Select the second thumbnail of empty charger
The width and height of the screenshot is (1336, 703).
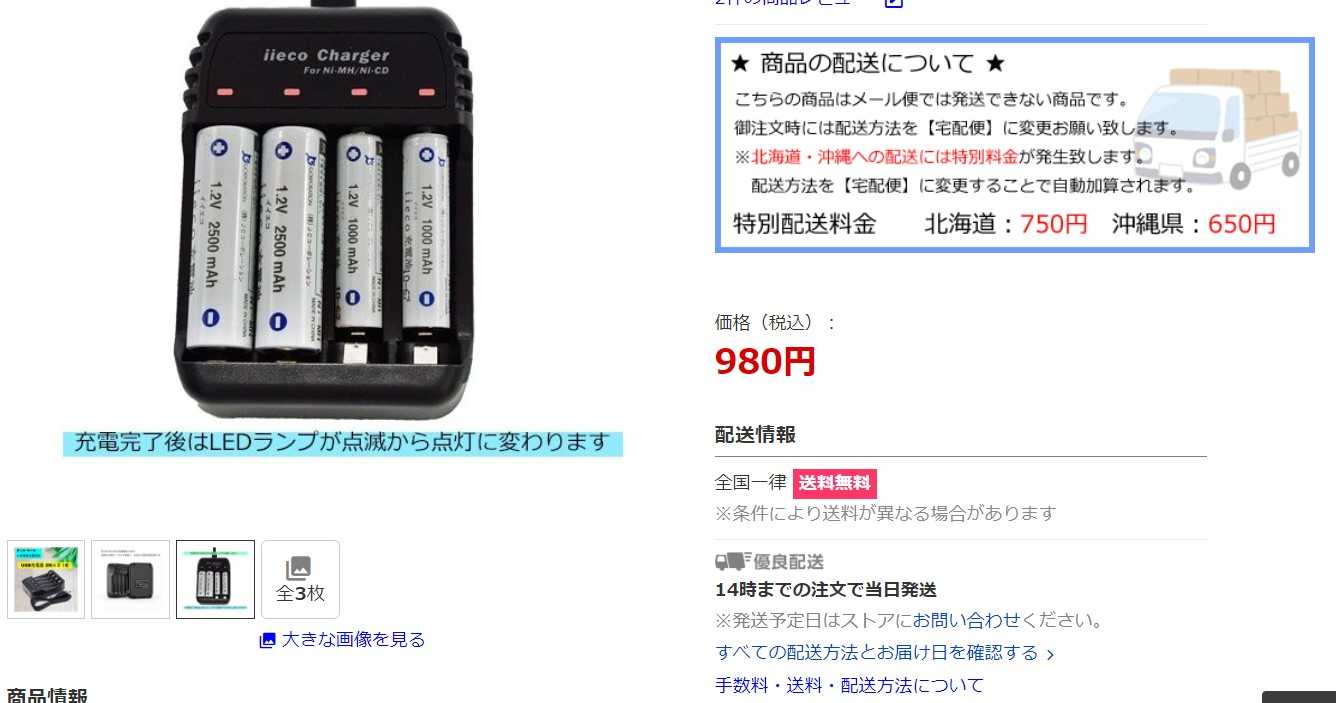131,579
